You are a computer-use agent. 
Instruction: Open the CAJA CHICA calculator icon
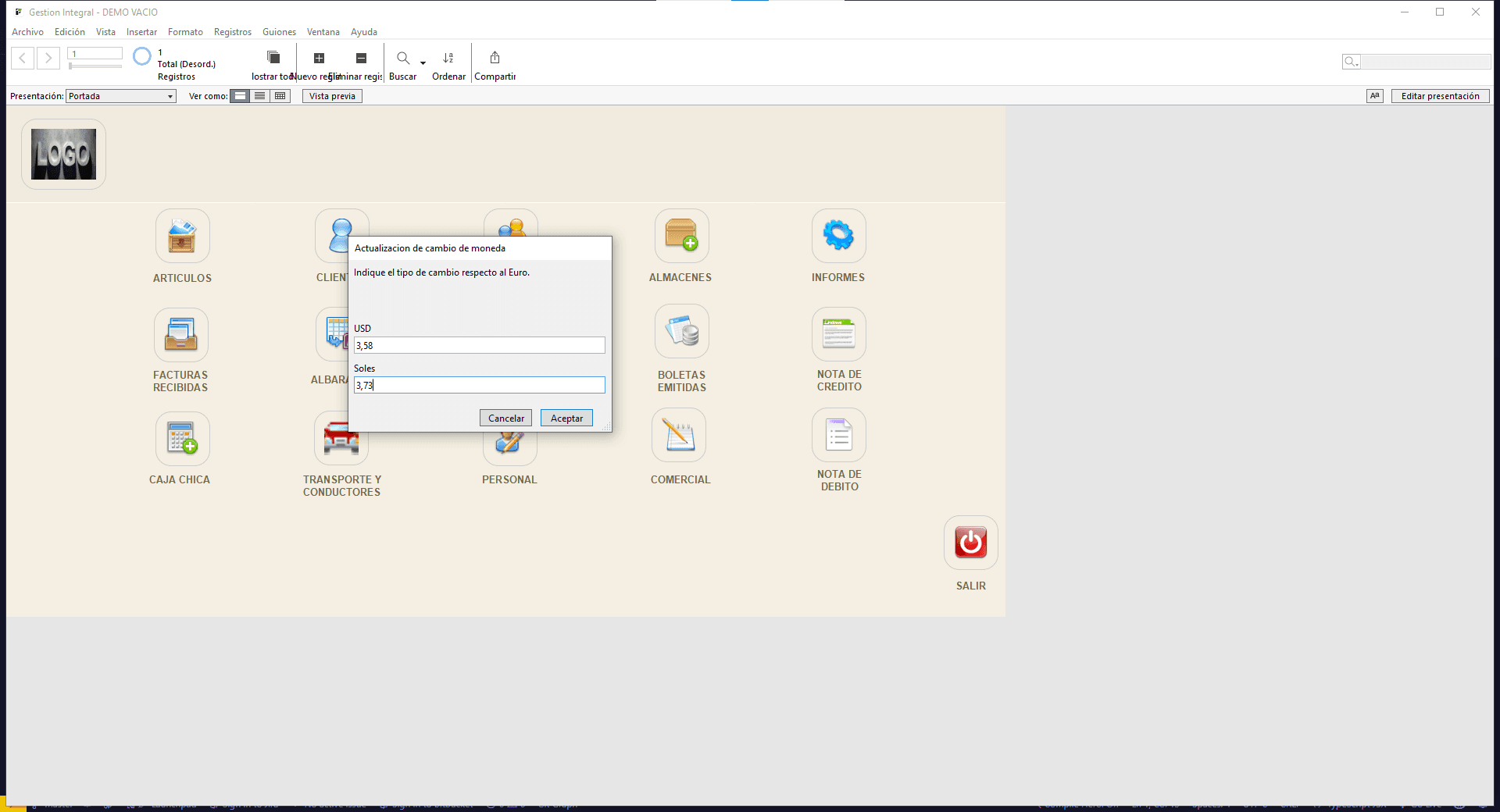(x=182, y=439)
